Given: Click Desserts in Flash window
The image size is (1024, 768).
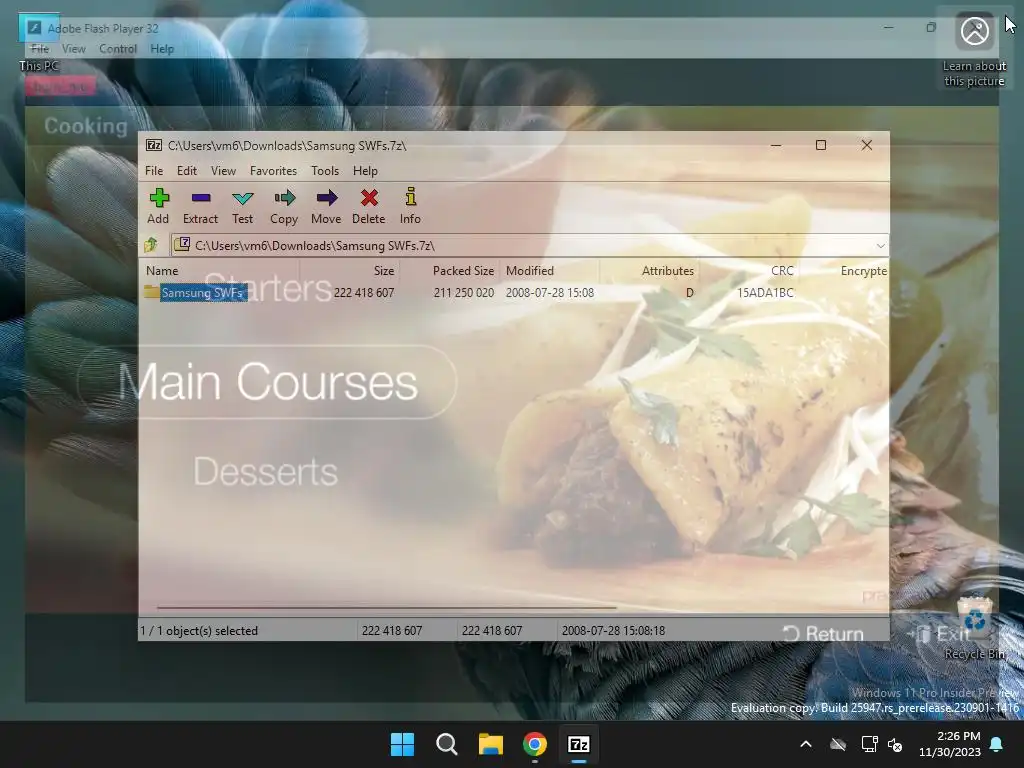Looking at the screenshot, I should [x=266, y=472].
